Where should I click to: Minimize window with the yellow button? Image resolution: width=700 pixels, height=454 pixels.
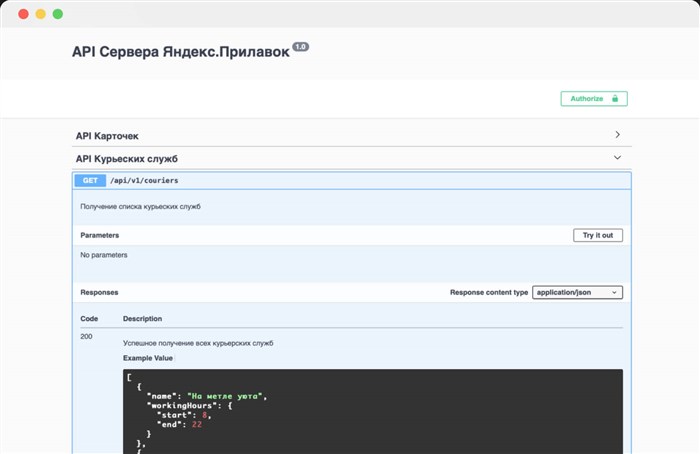click(x=40, y=14)
